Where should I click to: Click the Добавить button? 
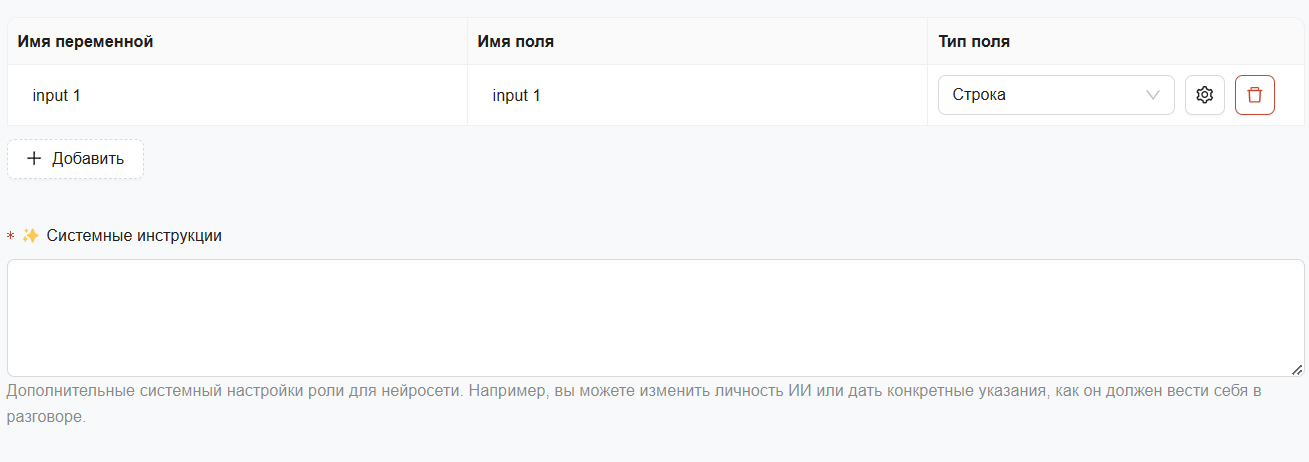(x=75, y=159)
